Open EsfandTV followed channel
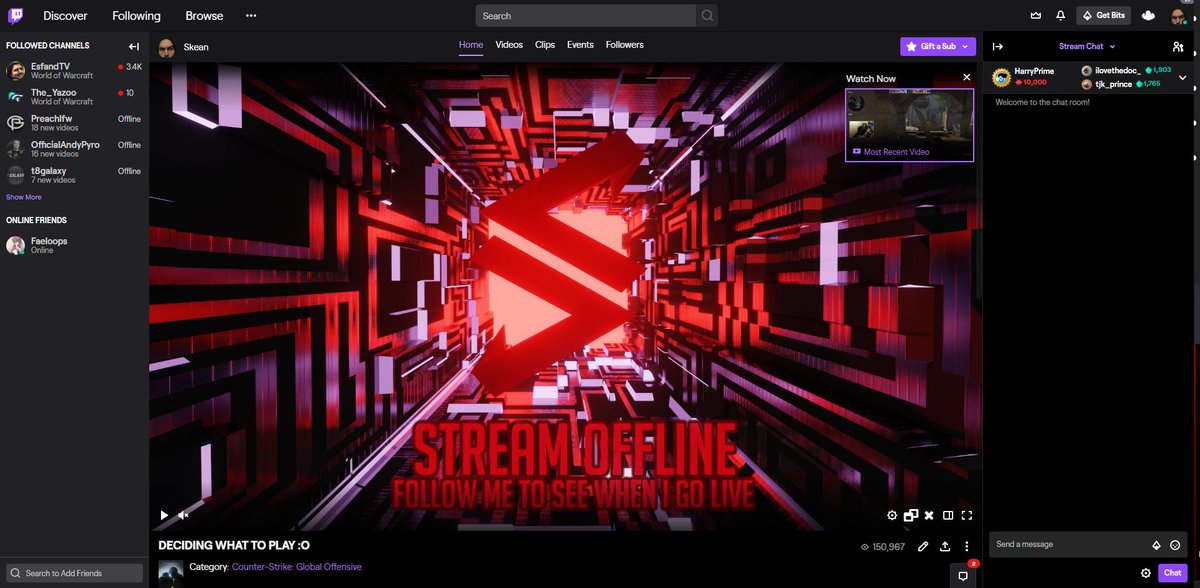The width and height of the screenshot is (1200, 588). pos(74,71)
